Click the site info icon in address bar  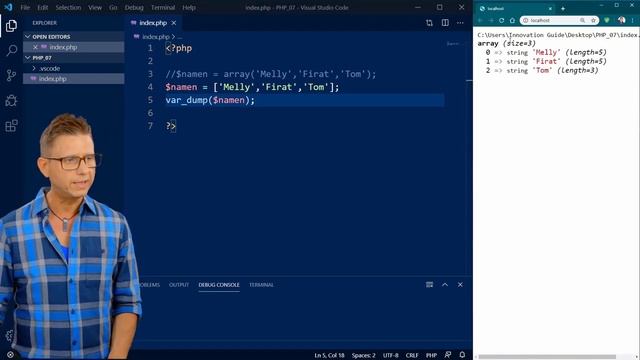coord(526,20)
